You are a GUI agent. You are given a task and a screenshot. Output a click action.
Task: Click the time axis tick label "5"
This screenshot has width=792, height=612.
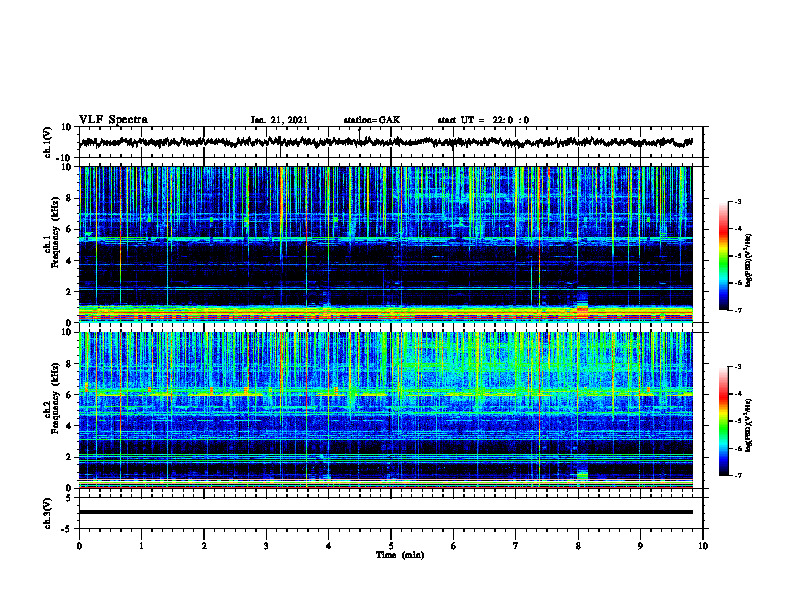(391, 546)
